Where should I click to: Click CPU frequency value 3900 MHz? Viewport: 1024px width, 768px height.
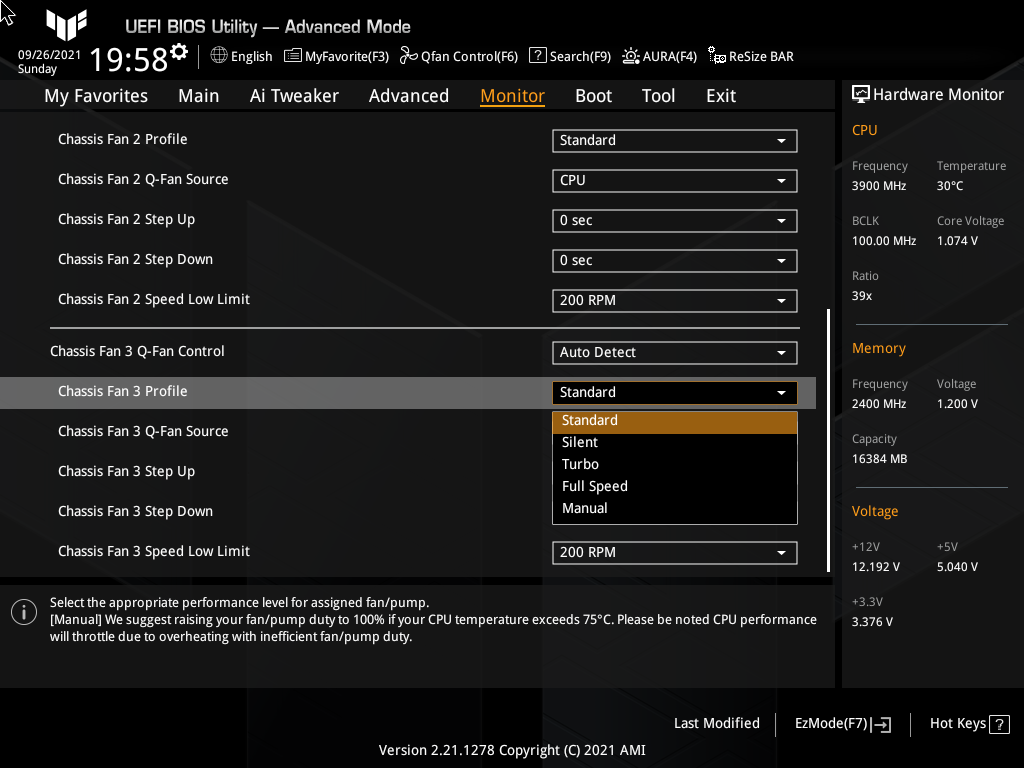pos(878,186)
